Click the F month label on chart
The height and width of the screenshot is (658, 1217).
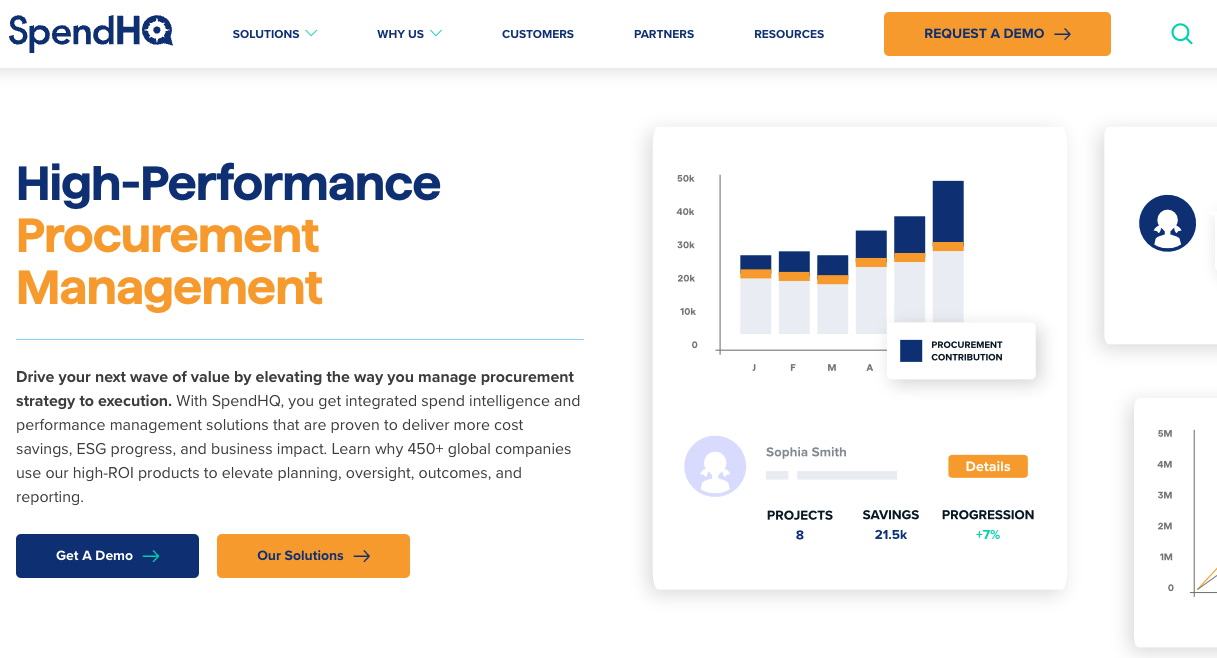point(793,368)
